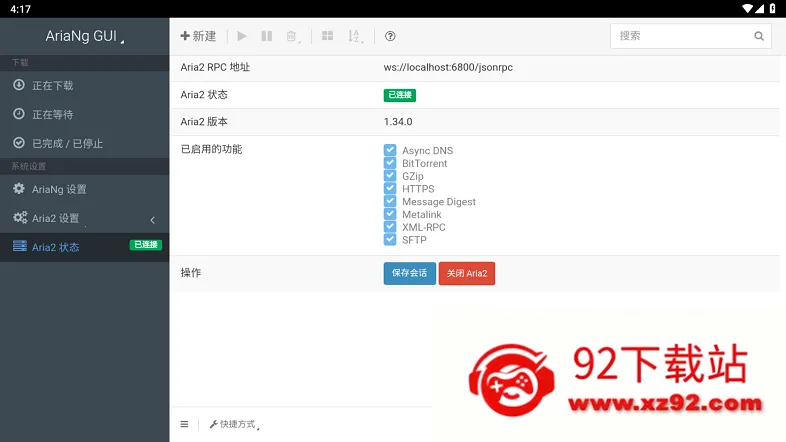Toggle BitTorrent checkbox
Image resolution: width=786 pixels, height=442 pixels.
pos(390,163)
